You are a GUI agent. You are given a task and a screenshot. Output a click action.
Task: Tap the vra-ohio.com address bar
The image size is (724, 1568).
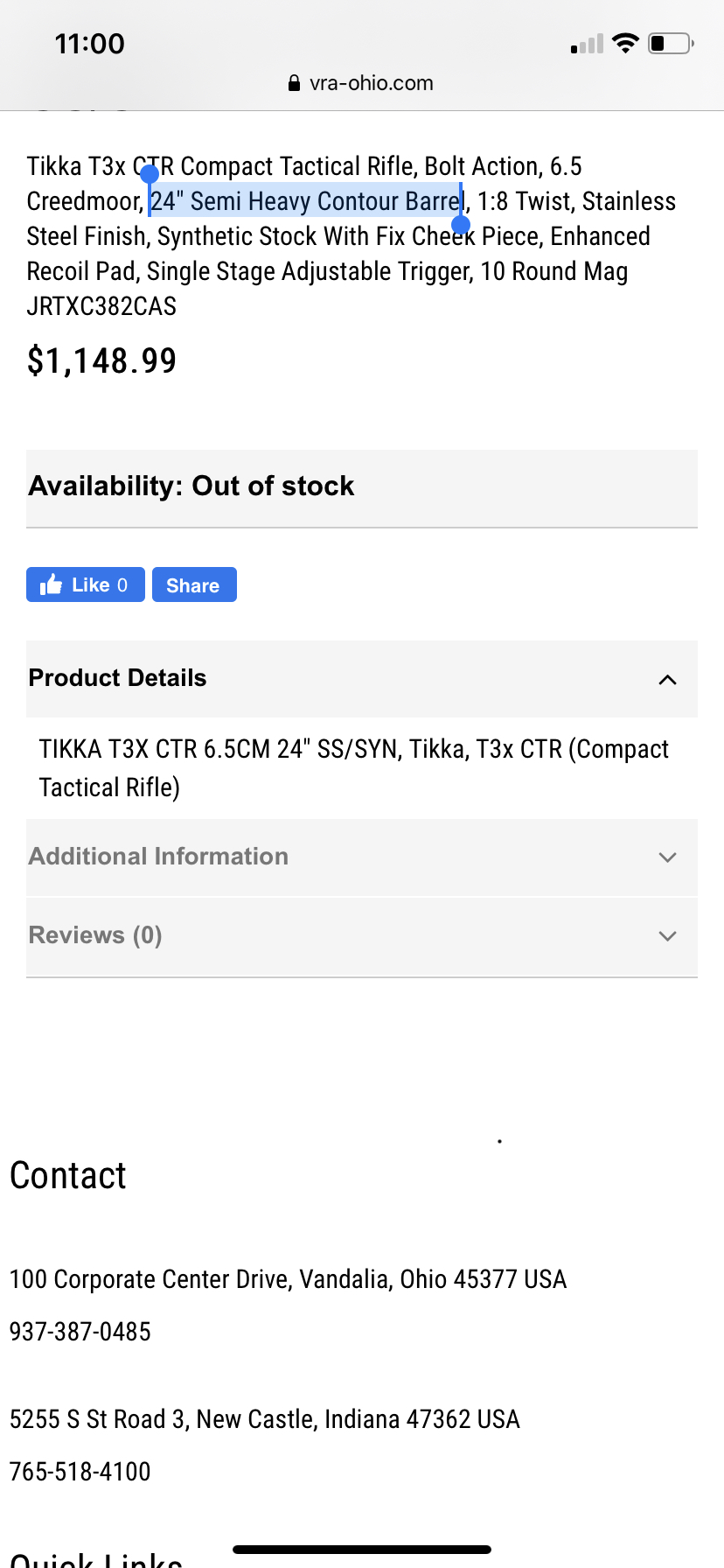tap(361, 83)
